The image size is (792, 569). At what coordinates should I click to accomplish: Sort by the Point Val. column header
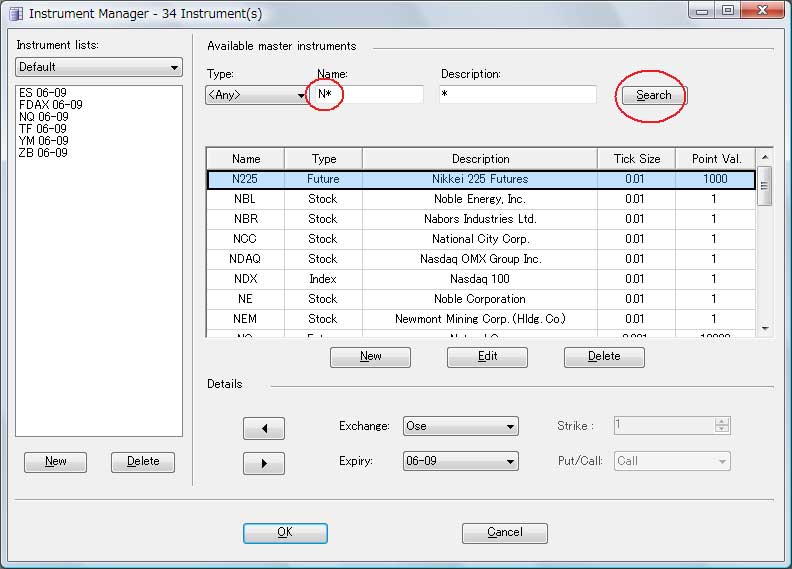[x=716, y=159]
